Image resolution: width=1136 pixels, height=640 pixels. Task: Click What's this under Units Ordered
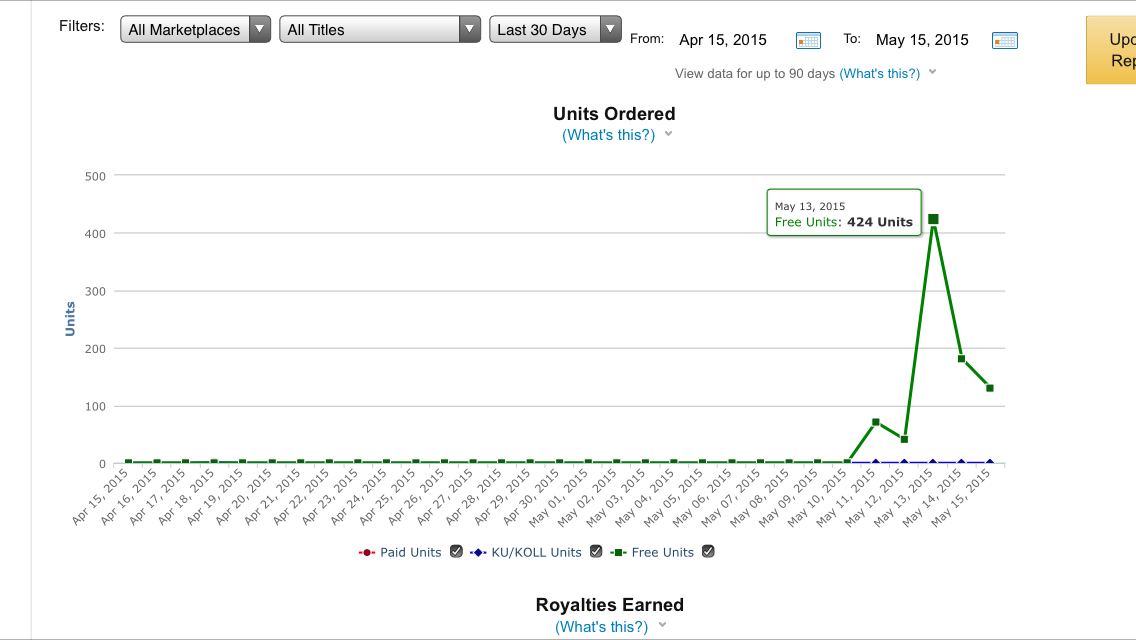click(x=608, y=135)
